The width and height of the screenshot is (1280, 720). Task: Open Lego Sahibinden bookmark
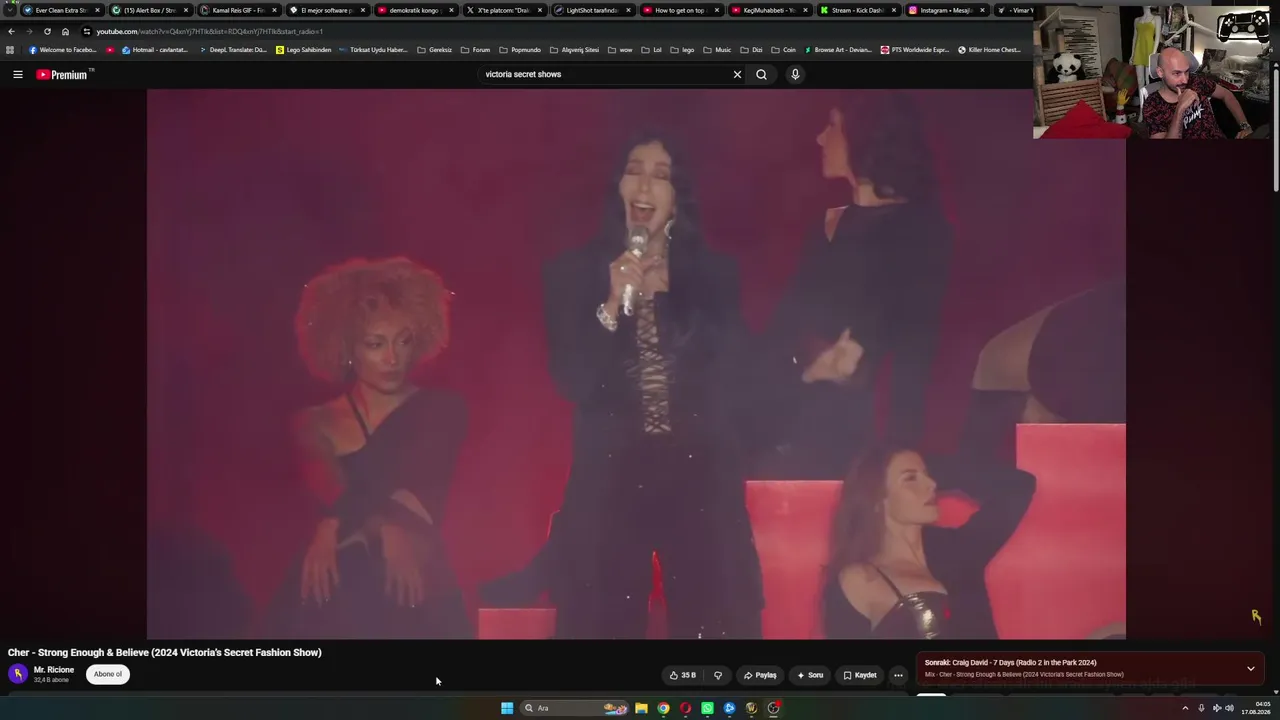click(x=304, y=50)
